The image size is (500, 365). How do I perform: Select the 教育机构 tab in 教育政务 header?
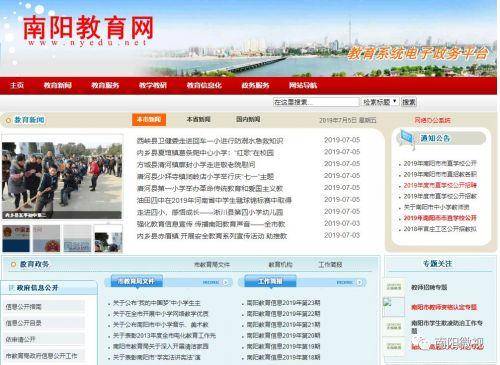pyautogui.click(x=281, y=265)
